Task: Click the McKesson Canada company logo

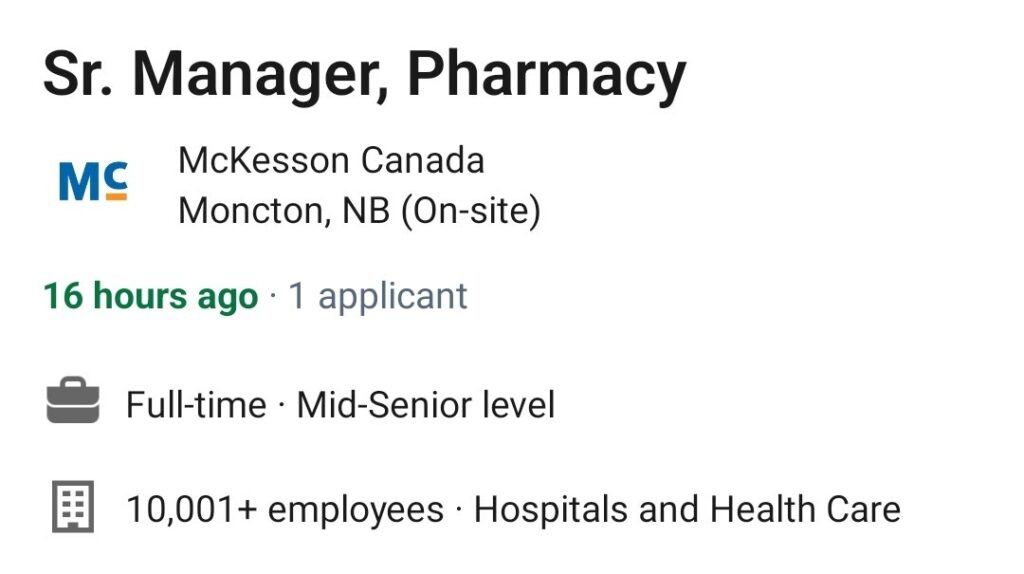Action: (x=93, y=181)
